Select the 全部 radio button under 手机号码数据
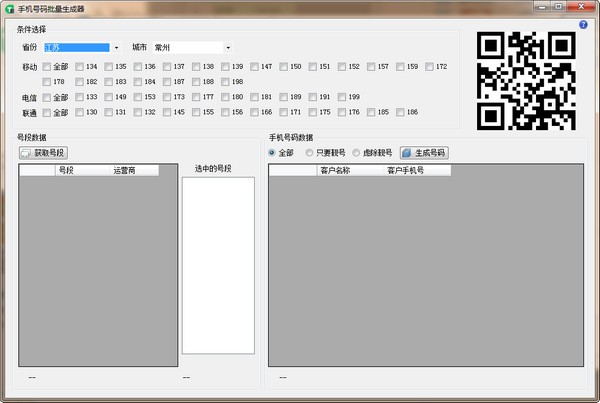The height and width of the screenshot is (403, 600). tap(272, 153)
